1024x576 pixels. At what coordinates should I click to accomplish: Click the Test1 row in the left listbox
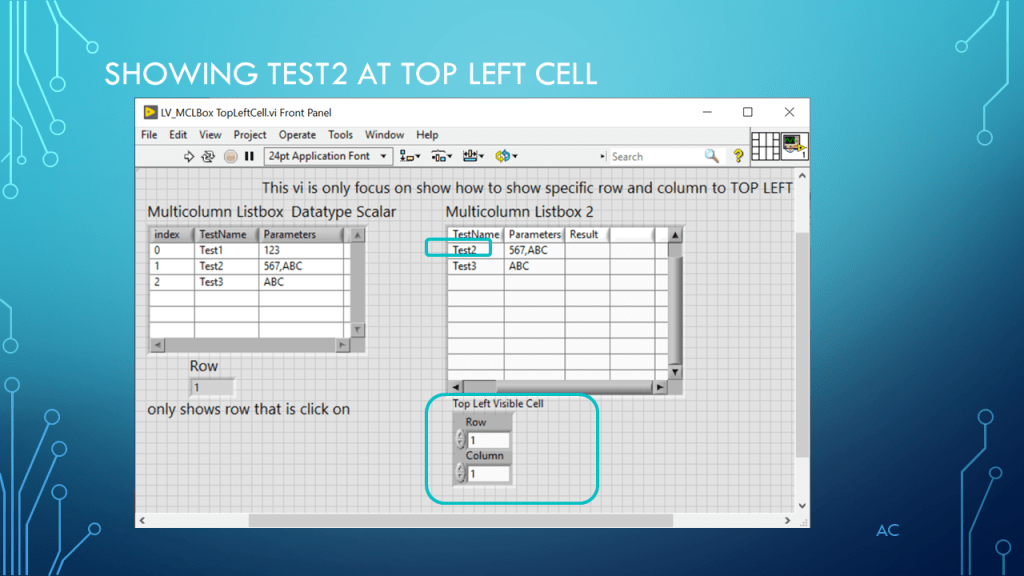(x=211, y=250)
